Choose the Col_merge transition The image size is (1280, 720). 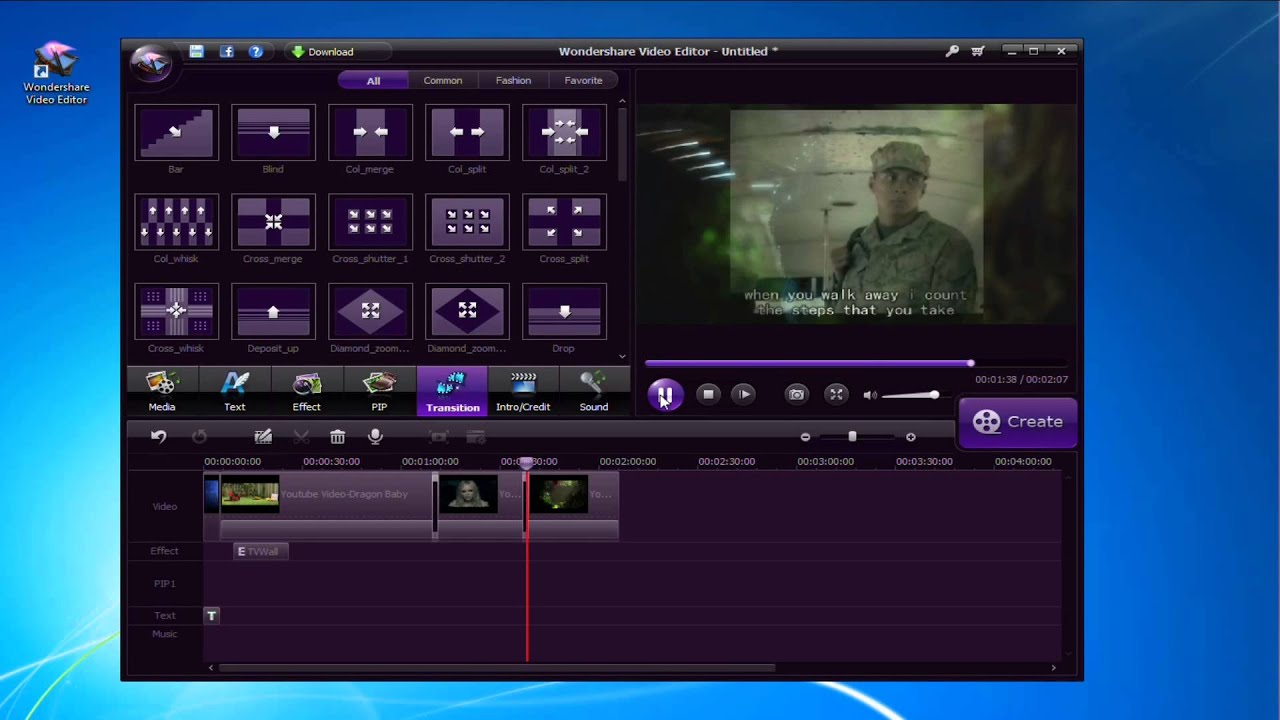(370, 132)
